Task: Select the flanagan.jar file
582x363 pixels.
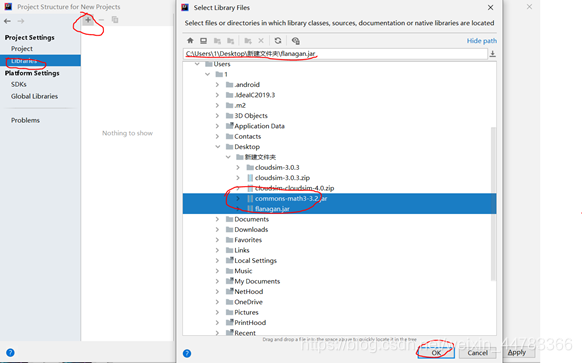Action: pyautogui.click(x=272, y=209)
